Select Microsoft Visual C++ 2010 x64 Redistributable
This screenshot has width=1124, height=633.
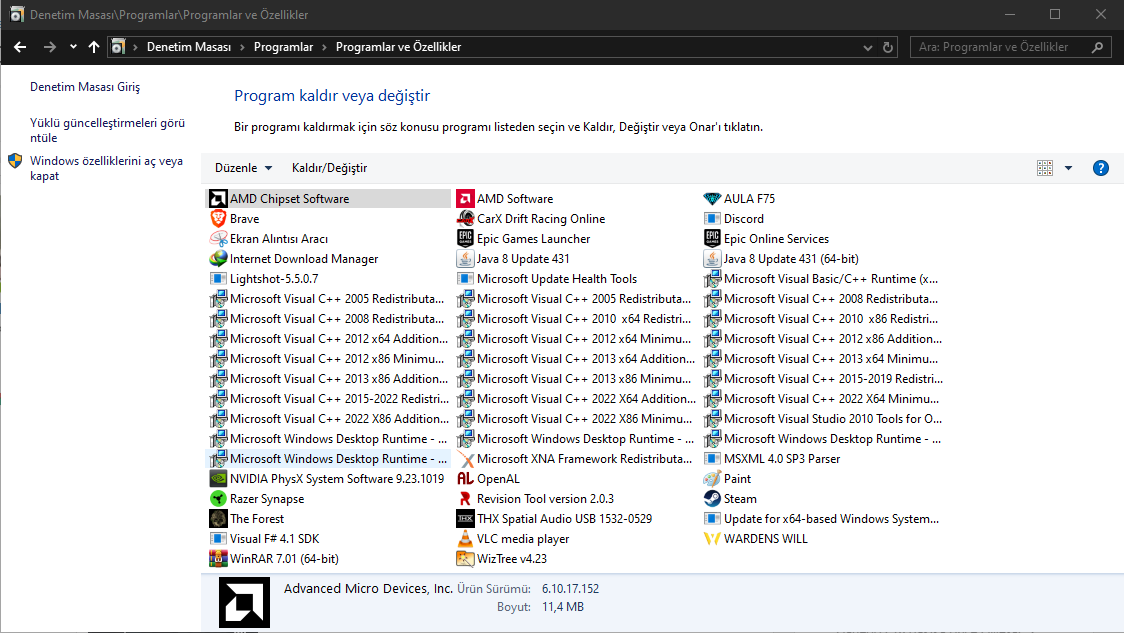point(574,319)
